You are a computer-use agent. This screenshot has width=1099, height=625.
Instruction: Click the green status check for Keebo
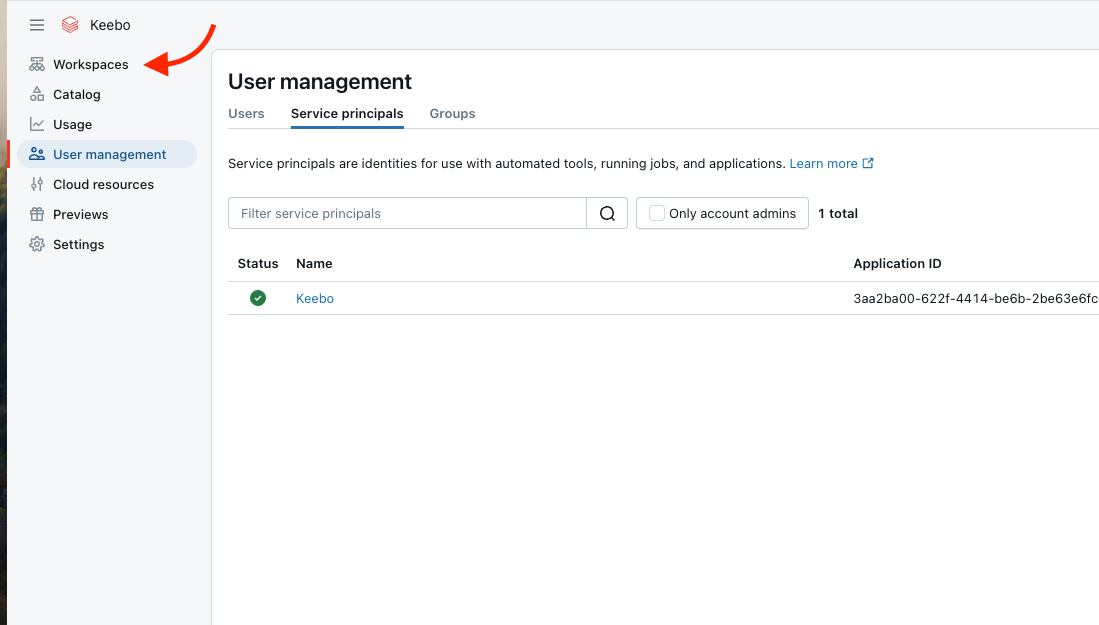click(x=257, y=297)
